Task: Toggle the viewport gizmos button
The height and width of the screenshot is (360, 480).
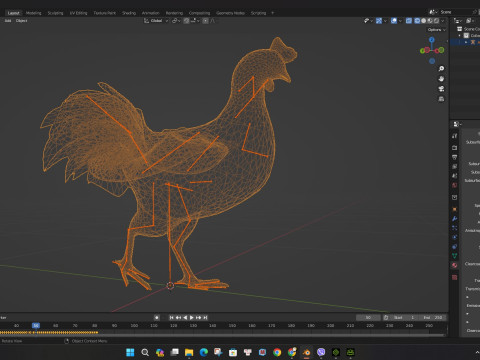Action: (x=379, y=21)
